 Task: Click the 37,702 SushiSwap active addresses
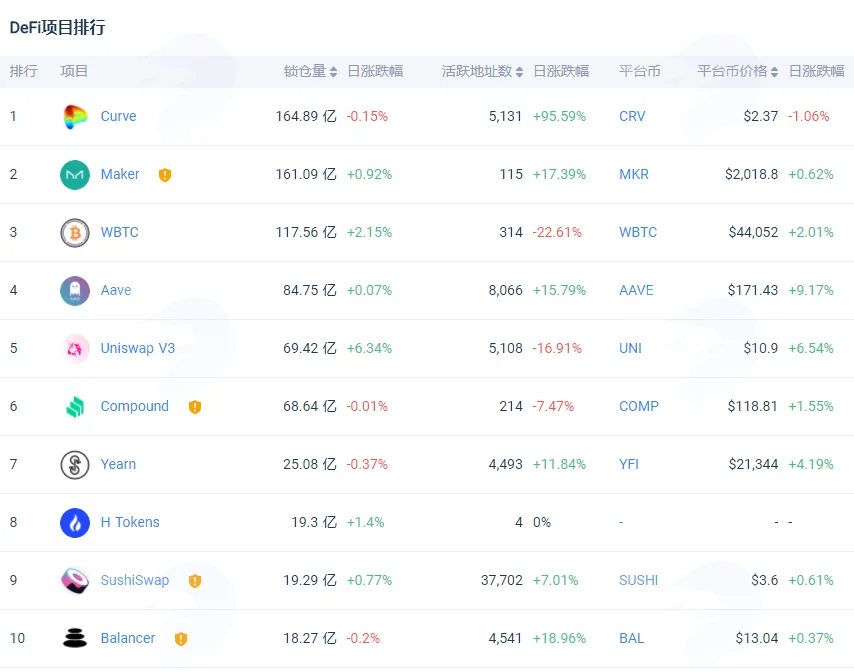coord(502,580)
